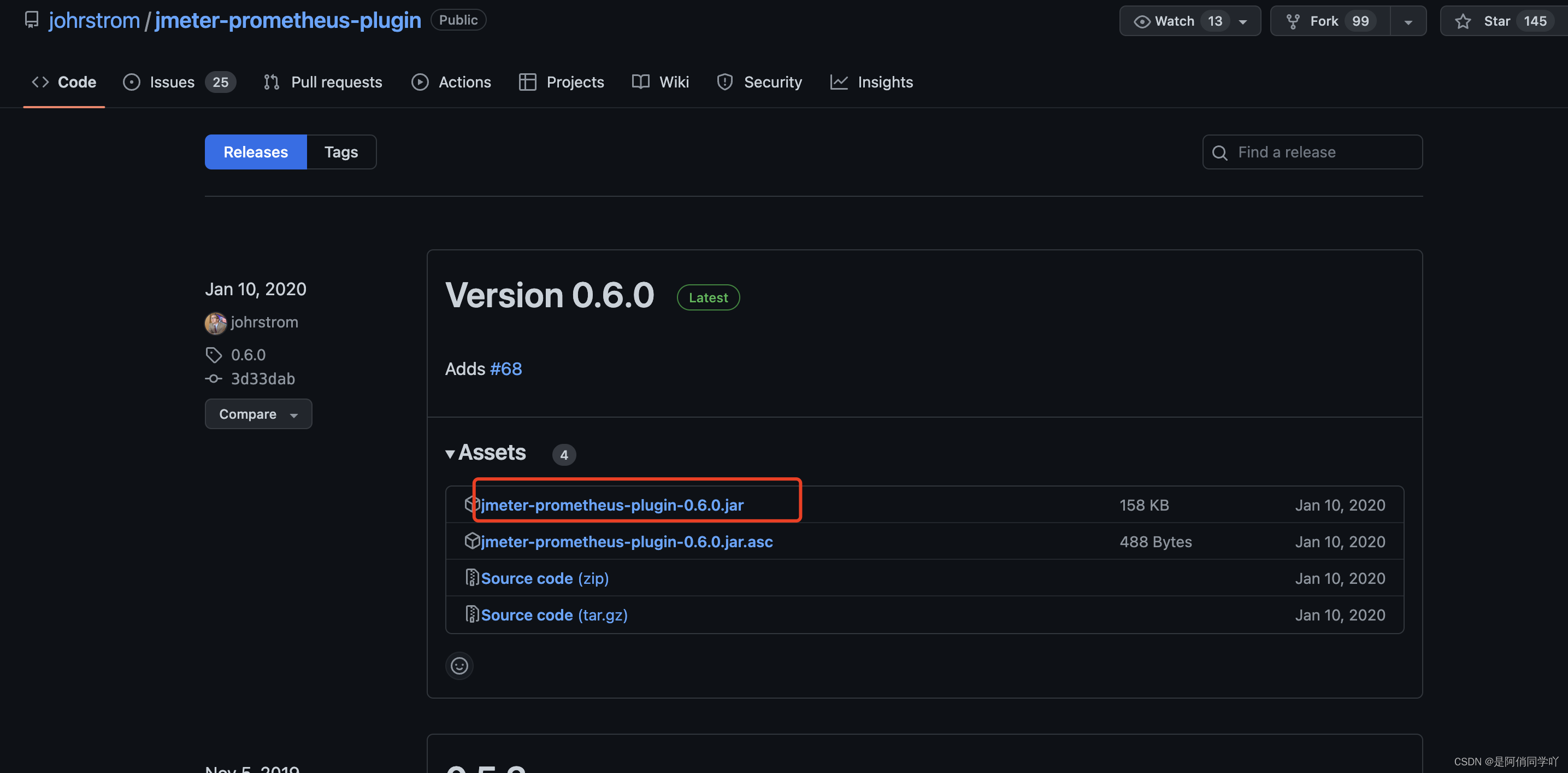Click the Issues count badge 25

(220, 81)
